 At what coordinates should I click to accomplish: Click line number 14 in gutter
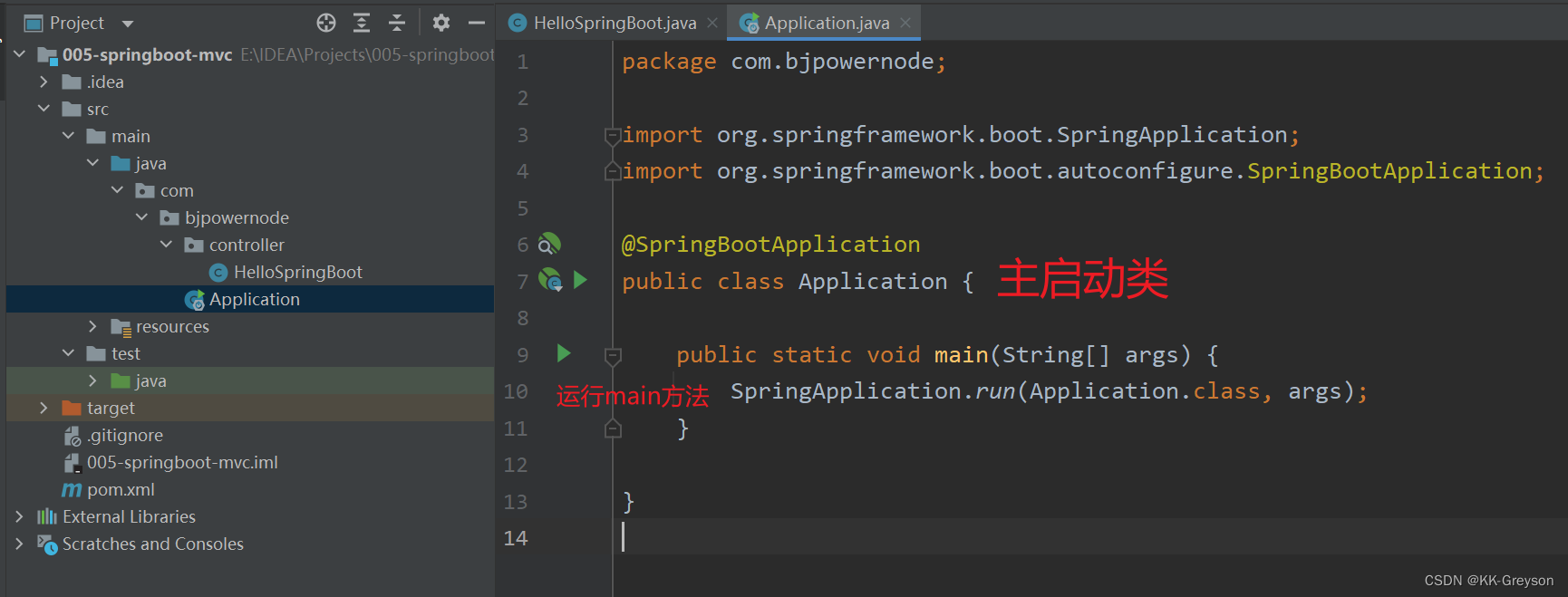(516, 538)
